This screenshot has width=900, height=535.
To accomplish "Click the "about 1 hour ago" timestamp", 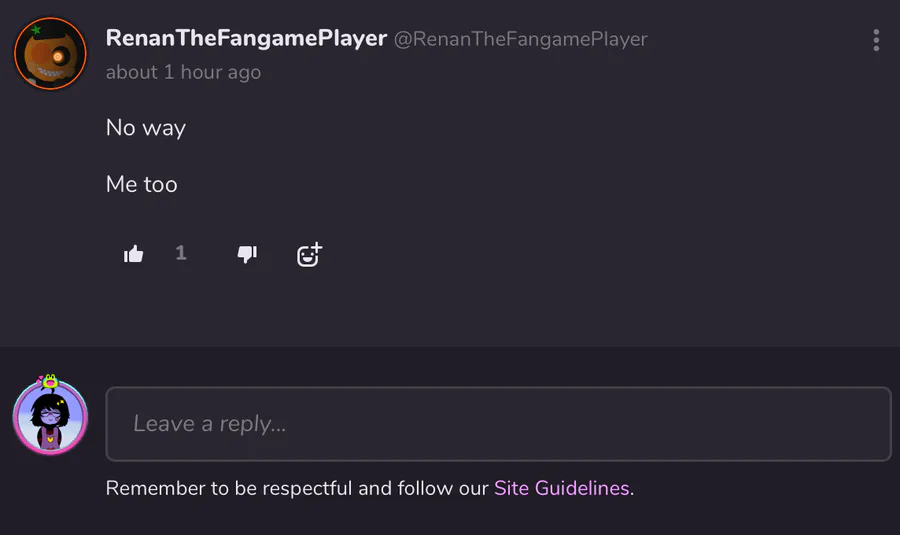I will coord(183,72).
